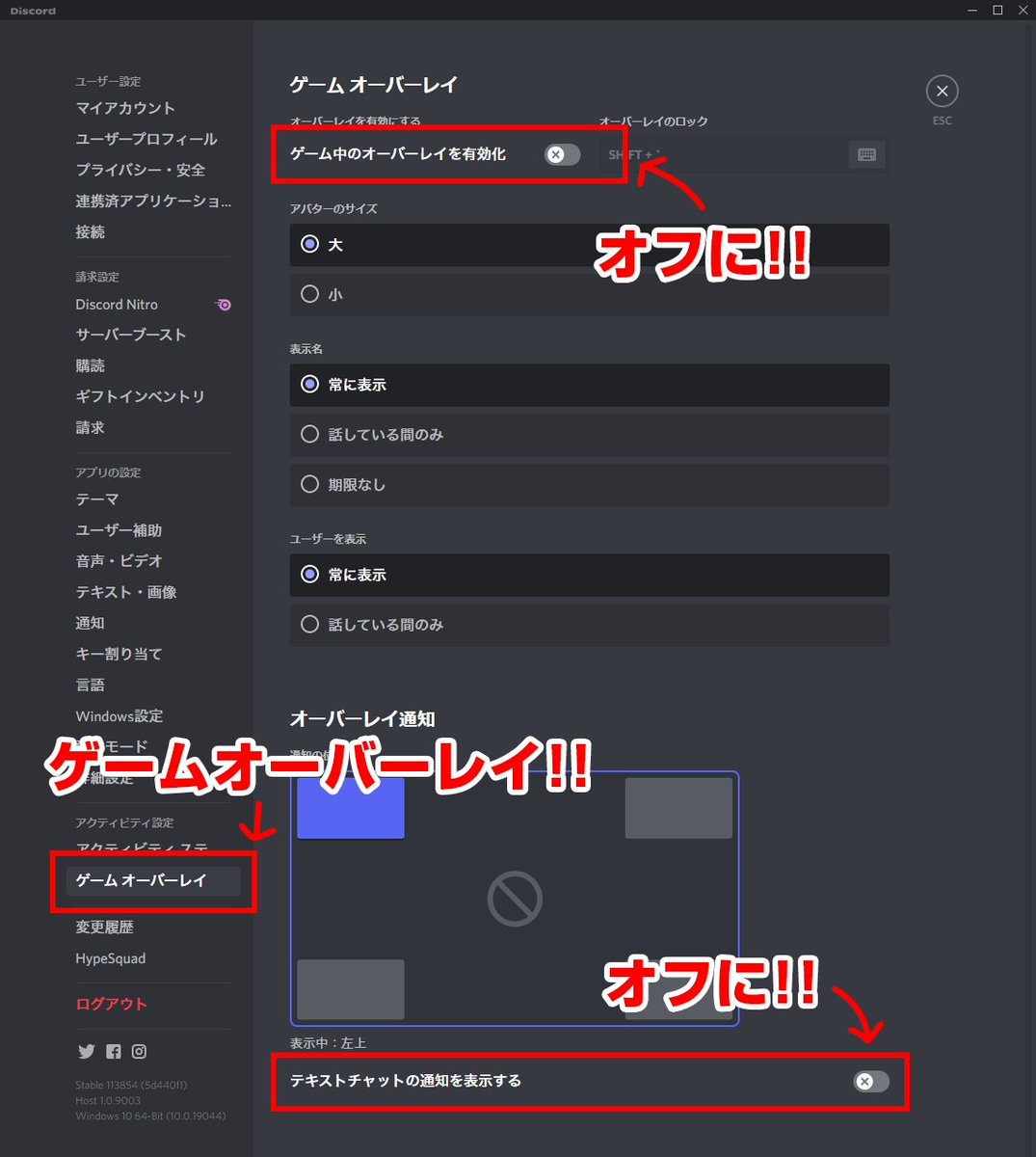Maximize the Discord window
Viewport: 1036px width, 1157px height.
point(997,11)
